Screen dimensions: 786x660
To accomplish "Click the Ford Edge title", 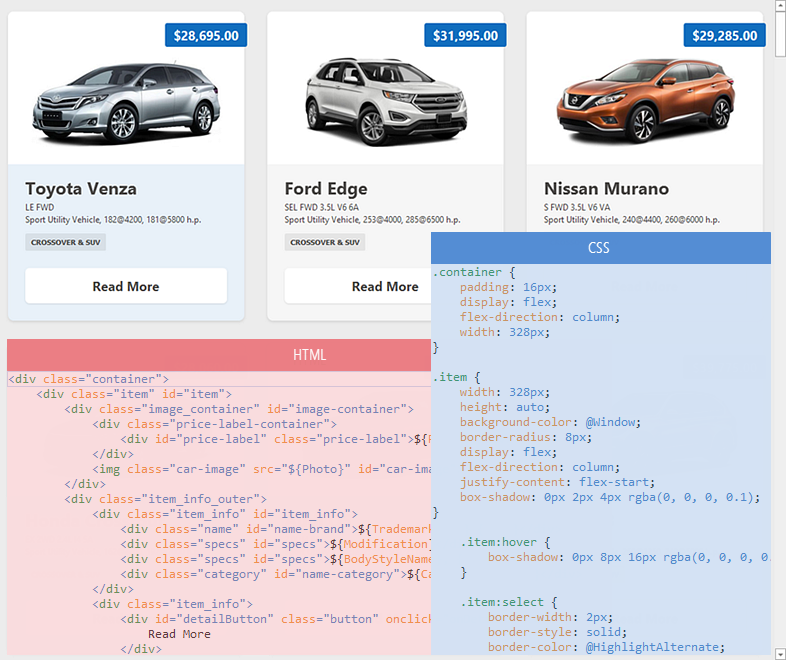I will click(326, 188).
